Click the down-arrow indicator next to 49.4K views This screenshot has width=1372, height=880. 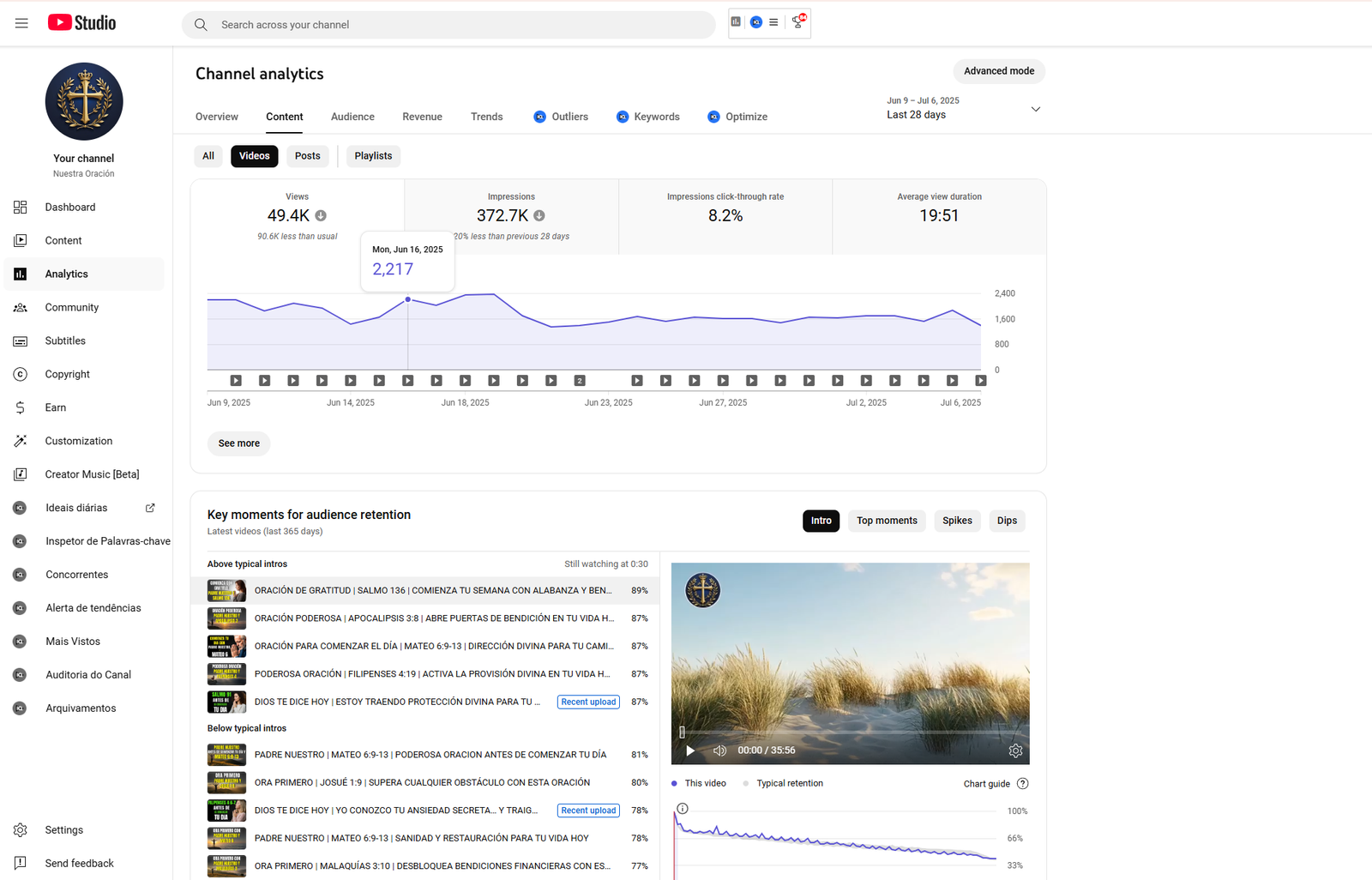pyautogui.click(x=321, y=216)
